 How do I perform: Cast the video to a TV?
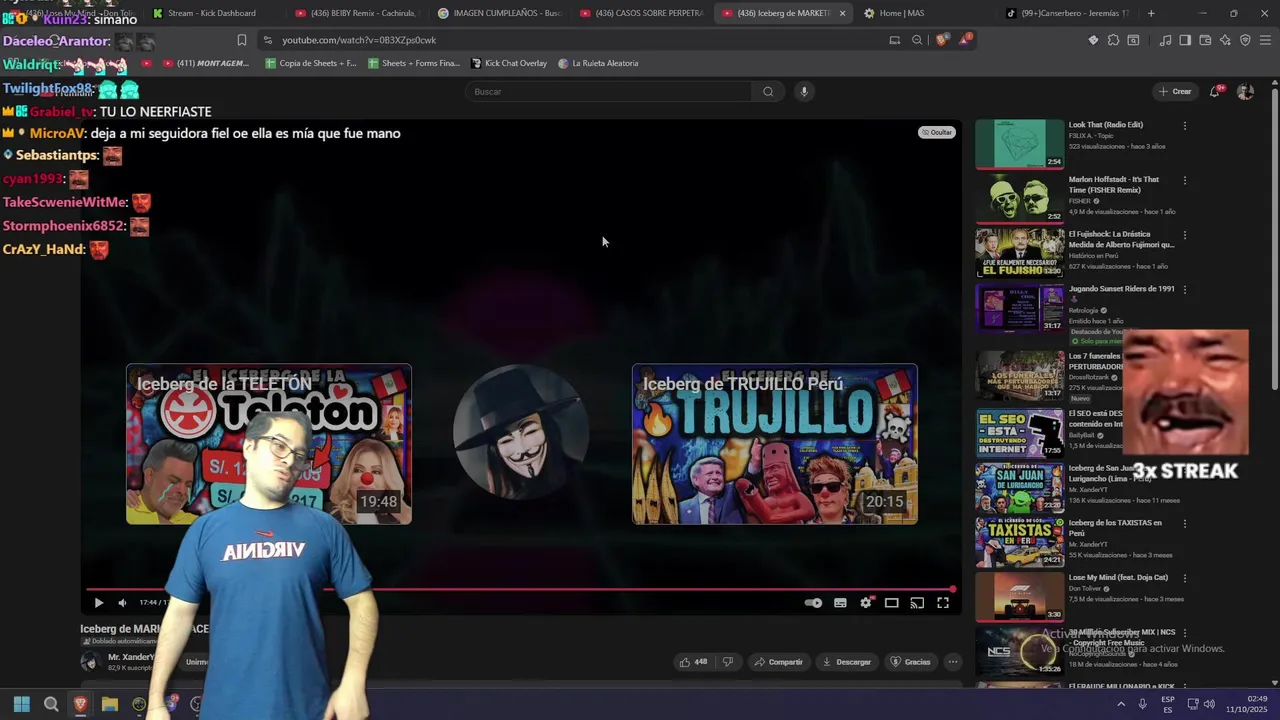tap(917, 603)
